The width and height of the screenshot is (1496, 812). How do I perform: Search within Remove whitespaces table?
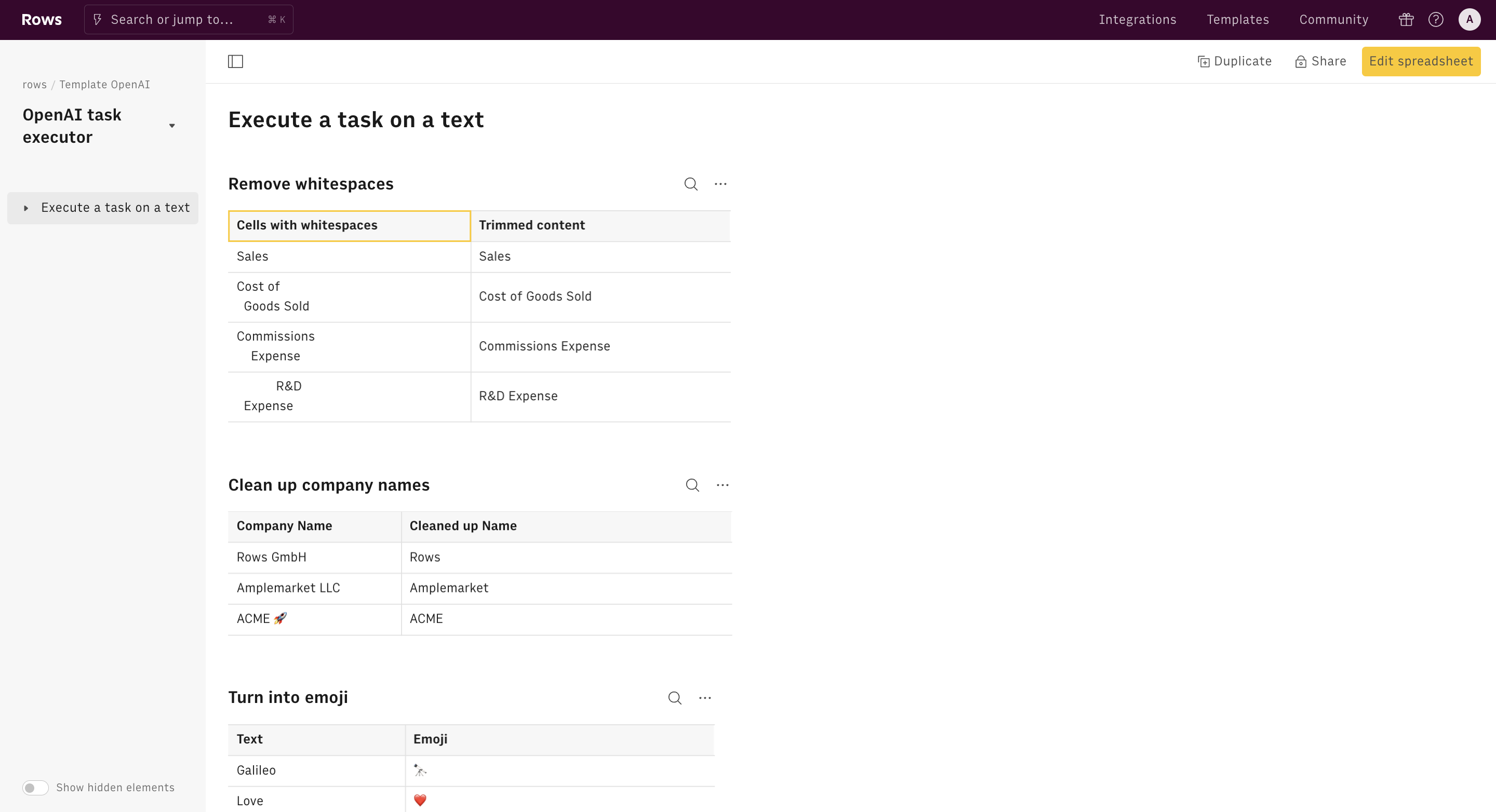[690, 184]
